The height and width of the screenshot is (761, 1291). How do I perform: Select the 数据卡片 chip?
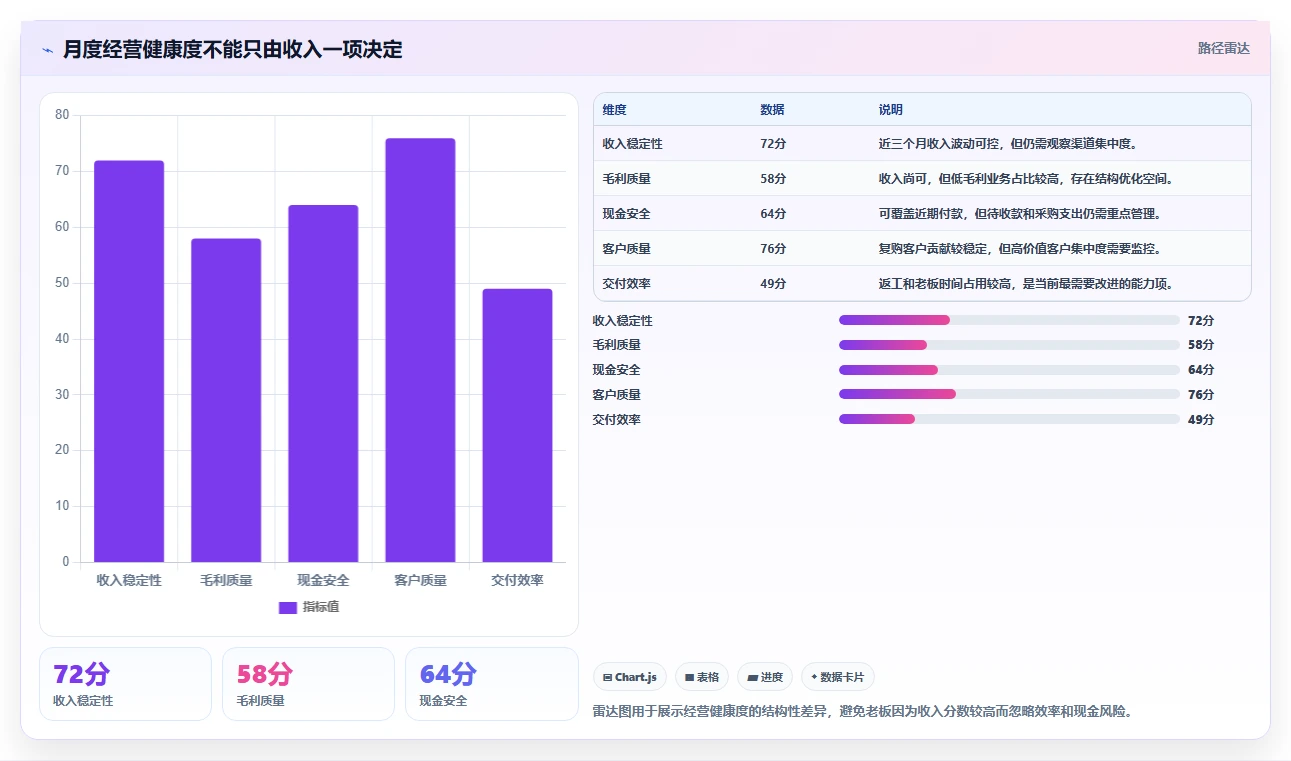point(838,677)
